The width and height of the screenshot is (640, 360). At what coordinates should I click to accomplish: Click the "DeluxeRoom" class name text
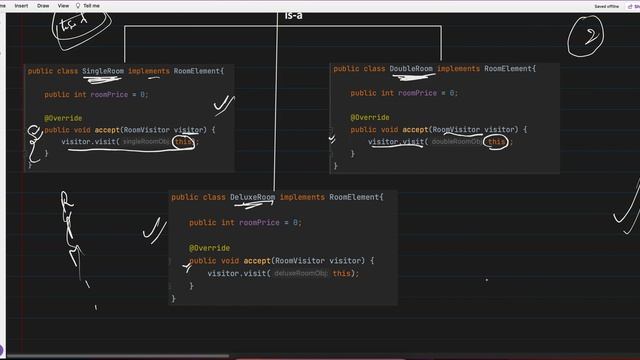(x=252, y=197)
